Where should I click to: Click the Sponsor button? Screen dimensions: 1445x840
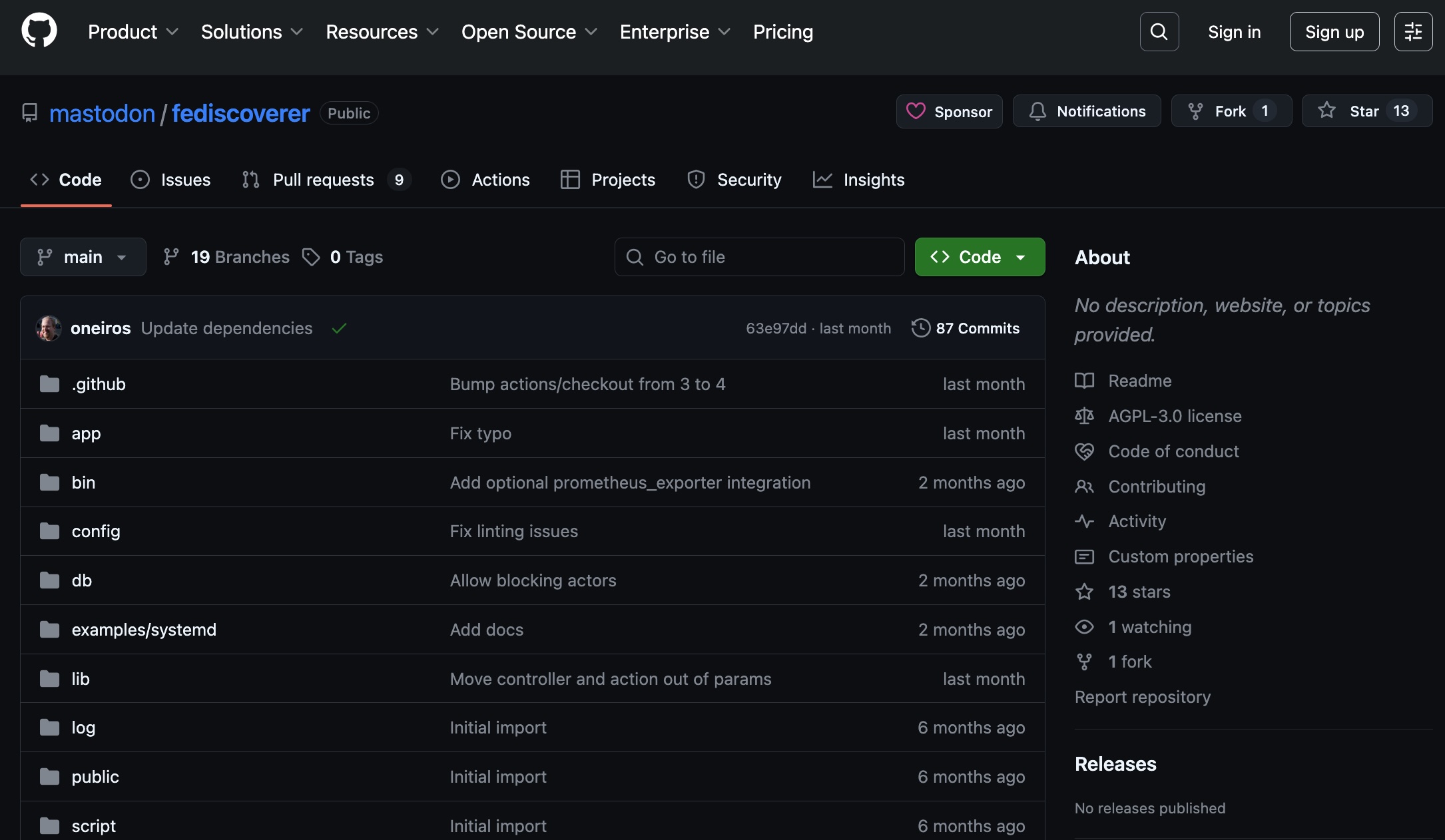(950, 111)
